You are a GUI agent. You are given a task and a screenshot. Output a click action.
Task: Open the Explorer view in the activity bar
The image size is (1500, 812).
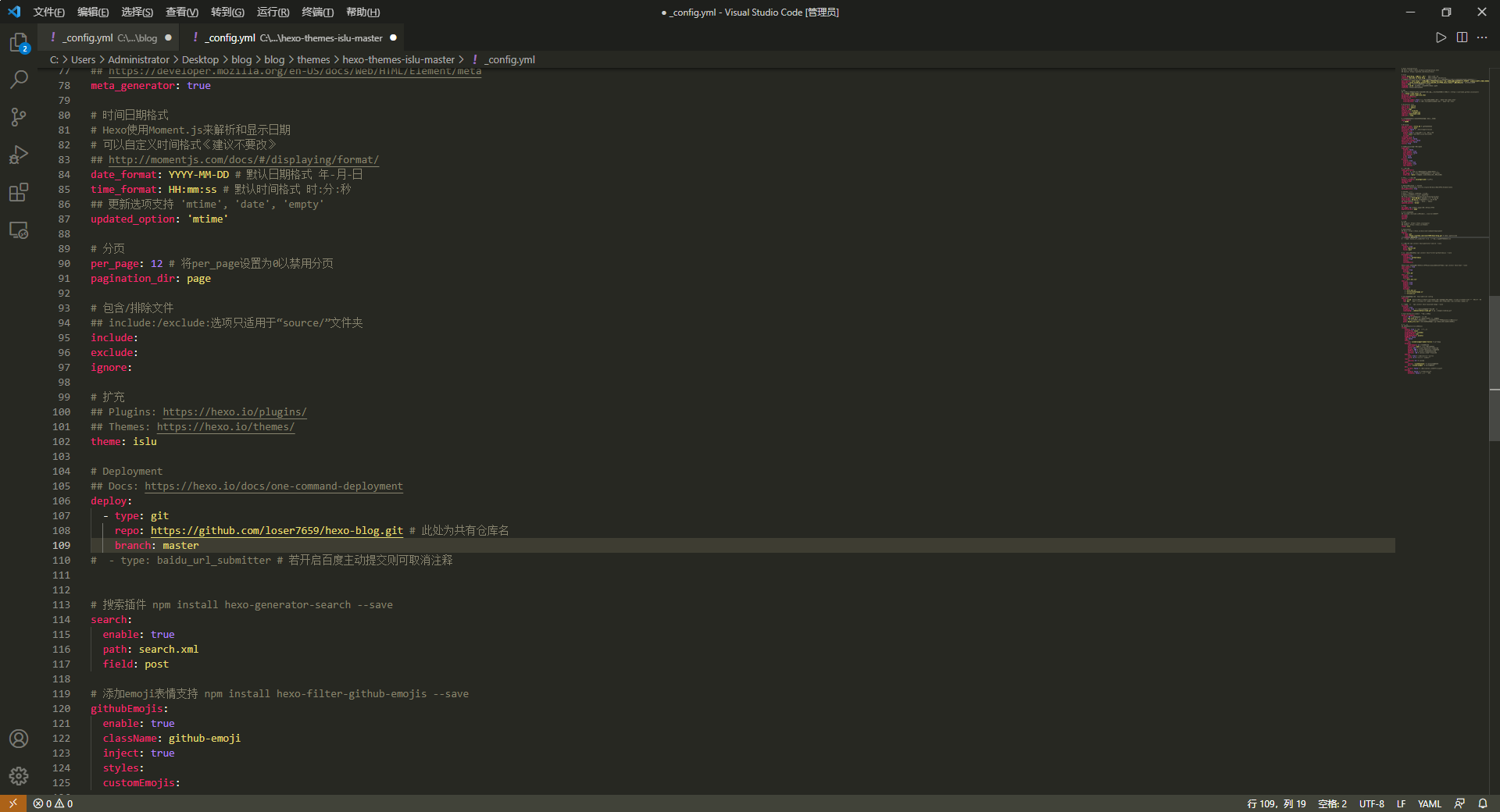tap(19, 42)
